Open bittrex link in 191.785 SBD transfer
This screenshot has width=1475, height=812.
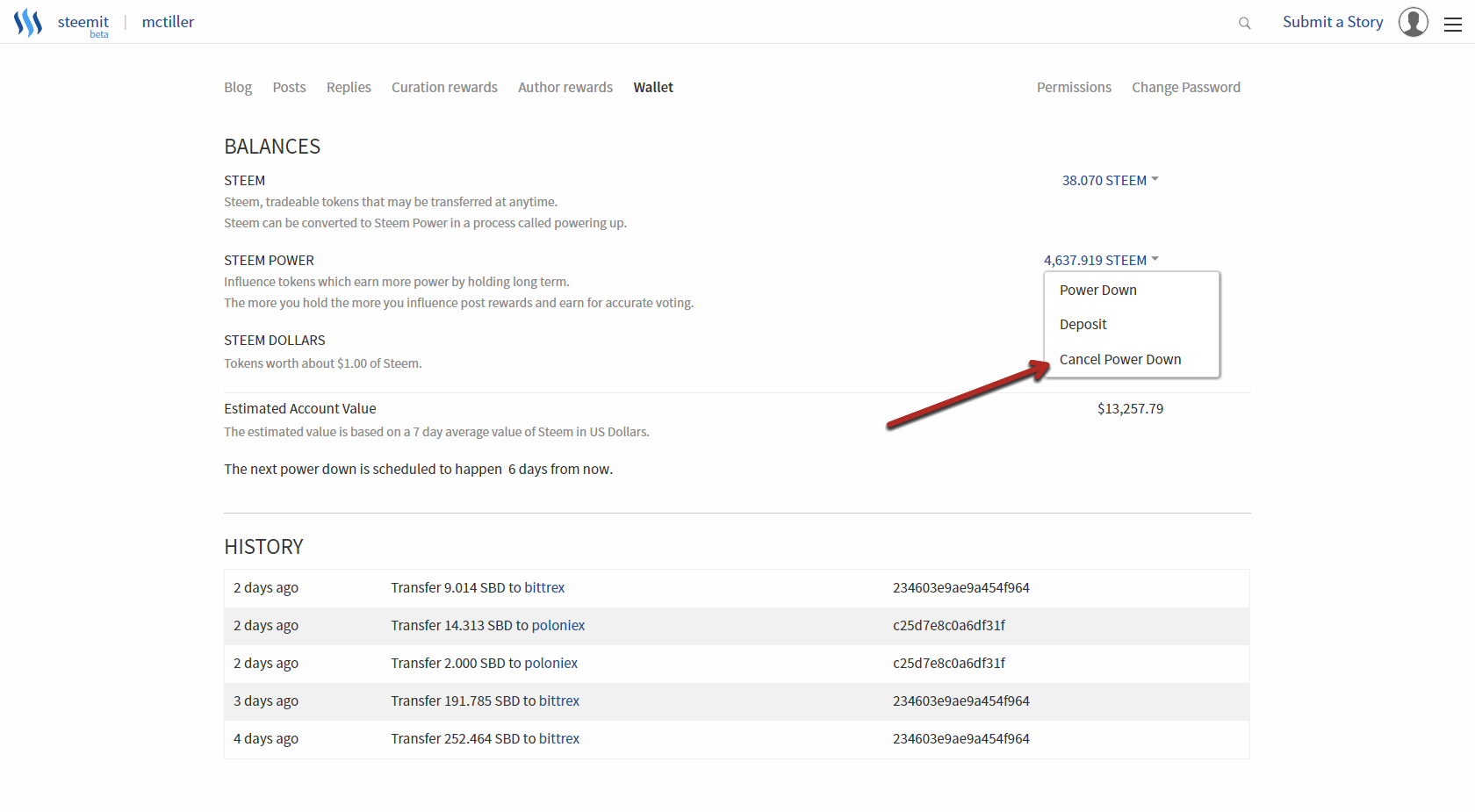pos(559,701)
